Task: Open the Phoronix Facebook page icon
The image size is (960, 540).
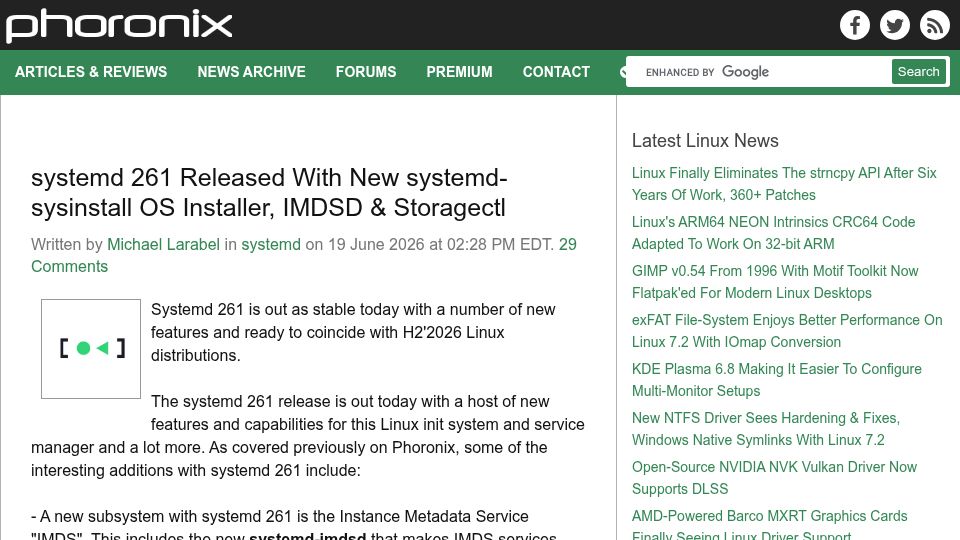Action: point(855,25)
